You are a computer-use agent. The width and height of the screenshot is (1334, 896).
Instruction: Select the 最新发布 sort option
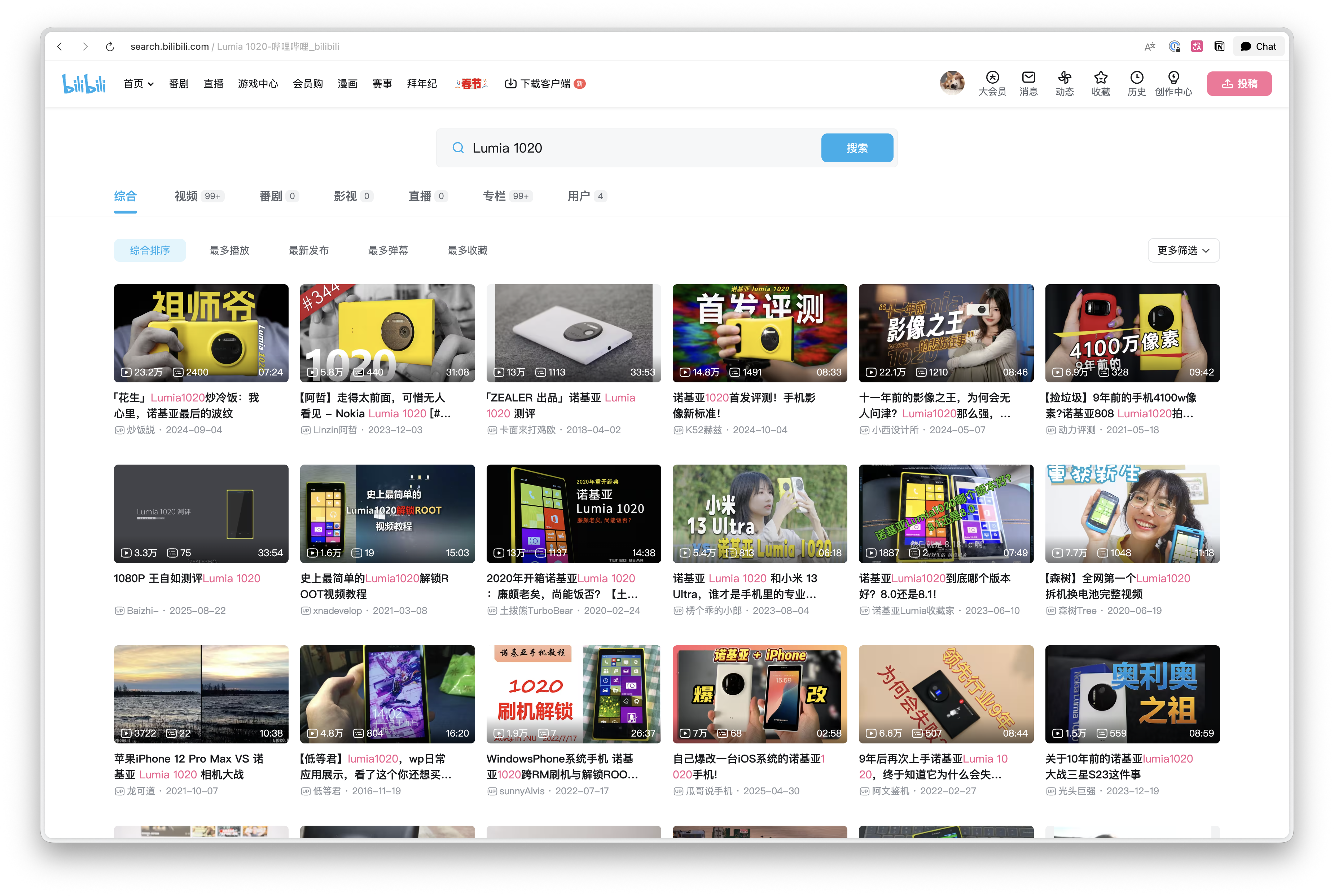point(308,250)
